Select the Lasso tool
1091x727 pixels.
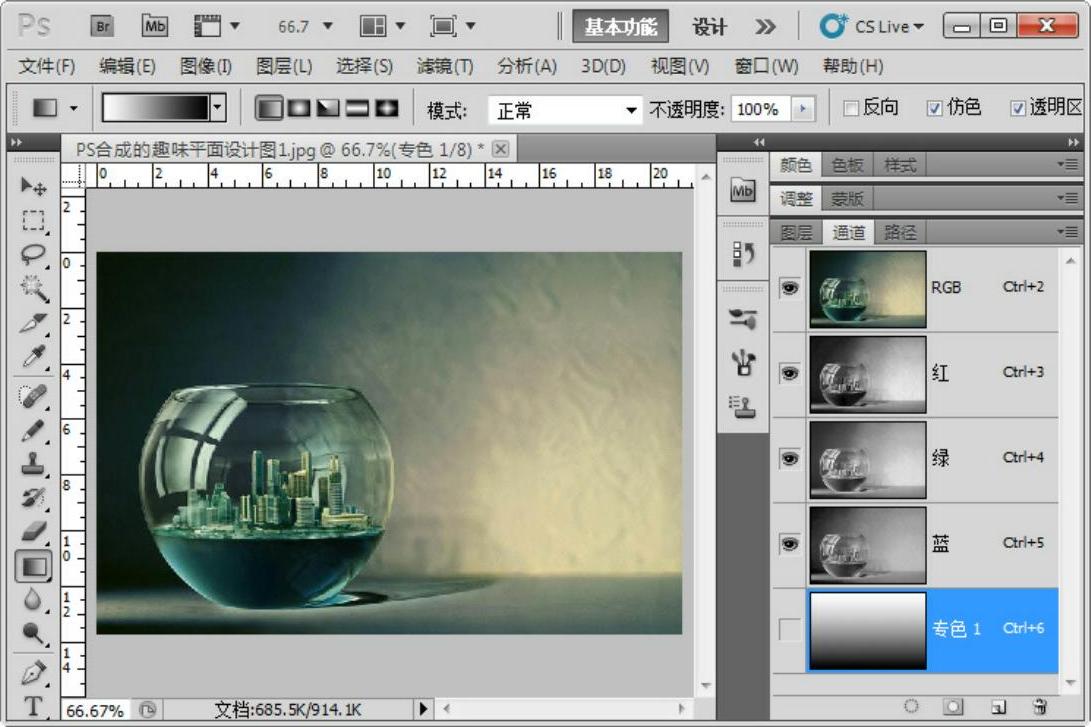(x=33, y=254)
